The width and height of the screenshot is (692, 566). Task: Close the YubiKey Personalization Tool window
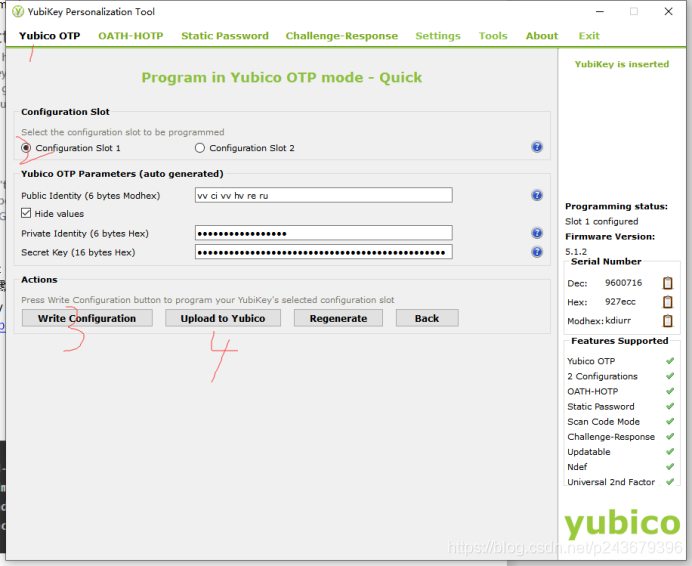click(x=669, y=11)
